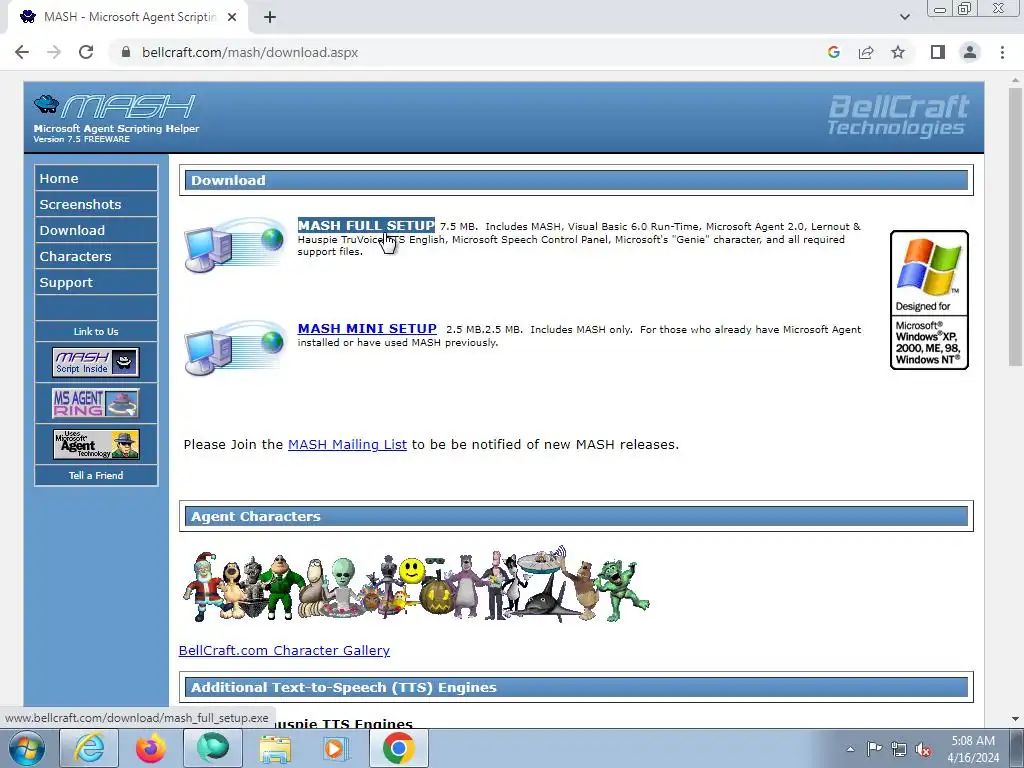Reload the current page
This screenshot has width=1024, height=768.
click(x=86, y=52)
